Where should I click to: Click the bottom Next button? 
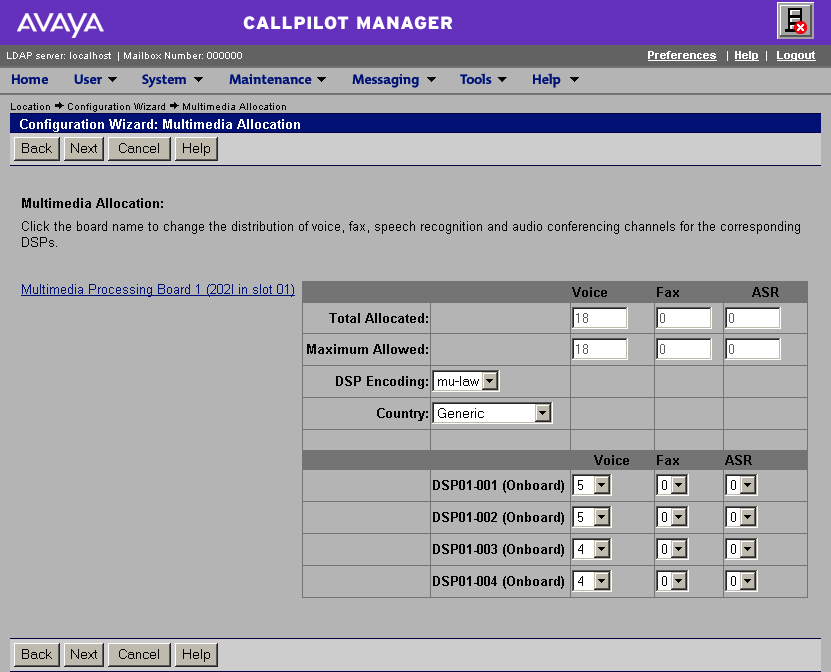pyautogui.click(x=84, y=655)
